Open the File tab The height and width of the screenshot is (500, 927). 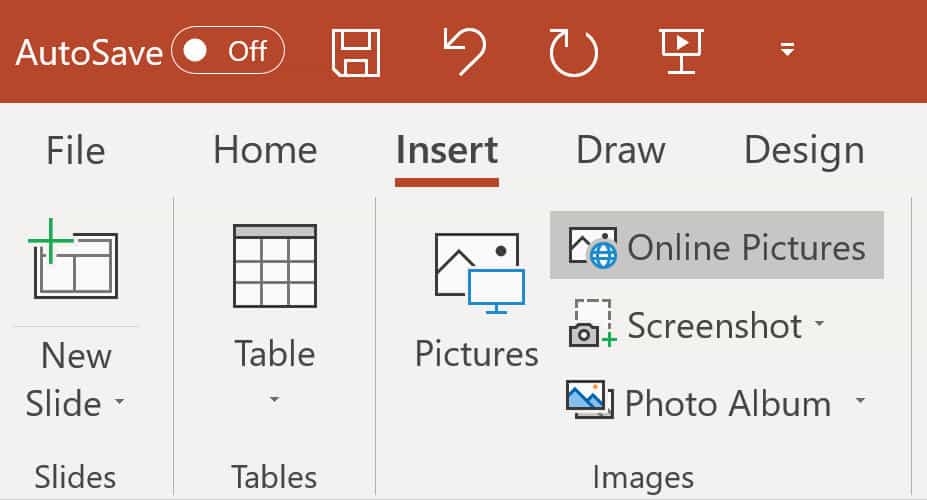click(76, 150)
